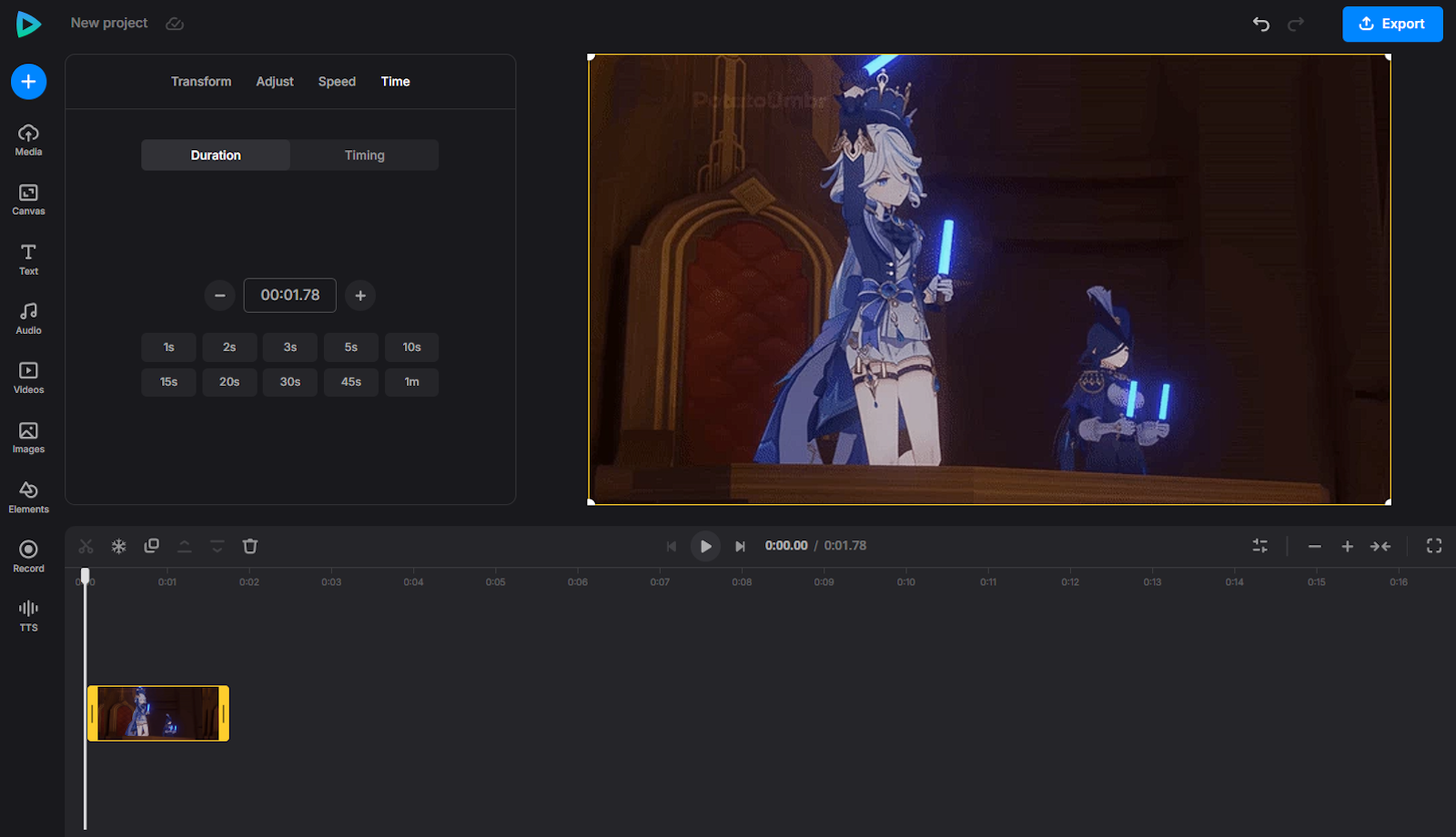Delete the selected clip with trash icon

click(250, 546)
